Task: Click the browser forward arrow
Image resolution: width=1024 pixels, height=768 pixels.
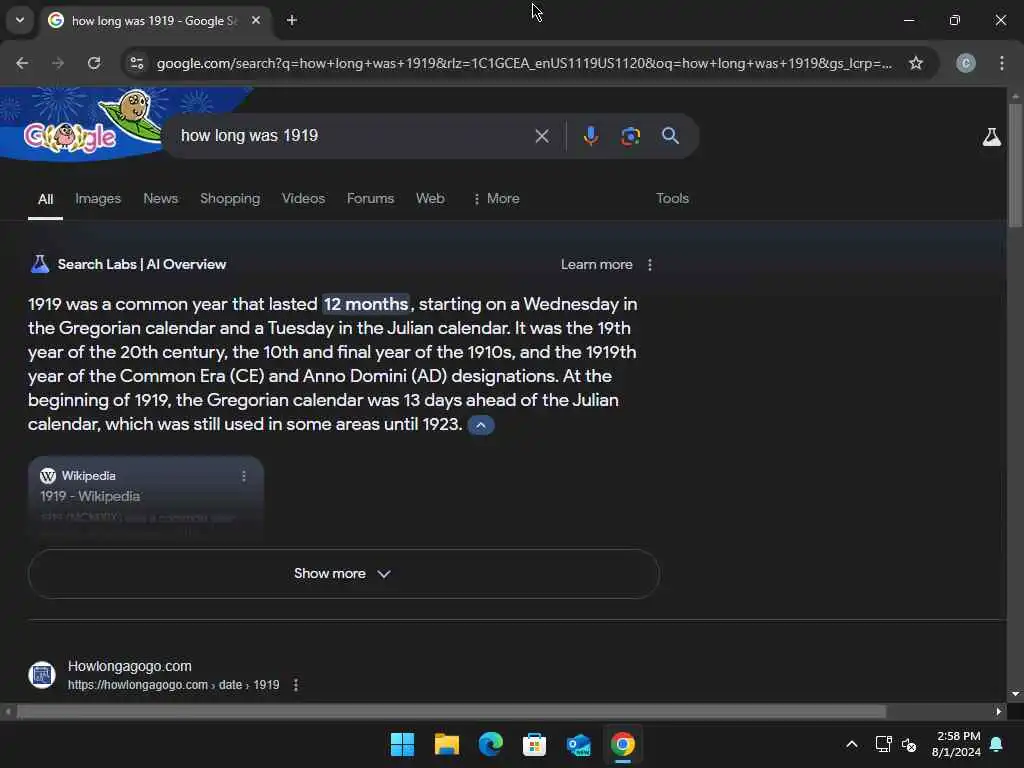Action: pos(57,63)
